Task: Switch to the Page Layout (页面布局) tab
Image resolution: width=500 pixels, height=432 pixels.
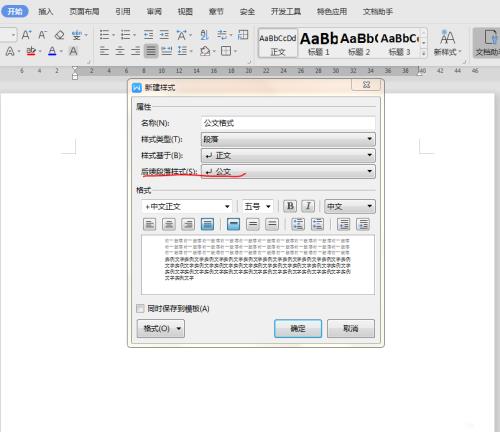Action: [x=84, y=12]
